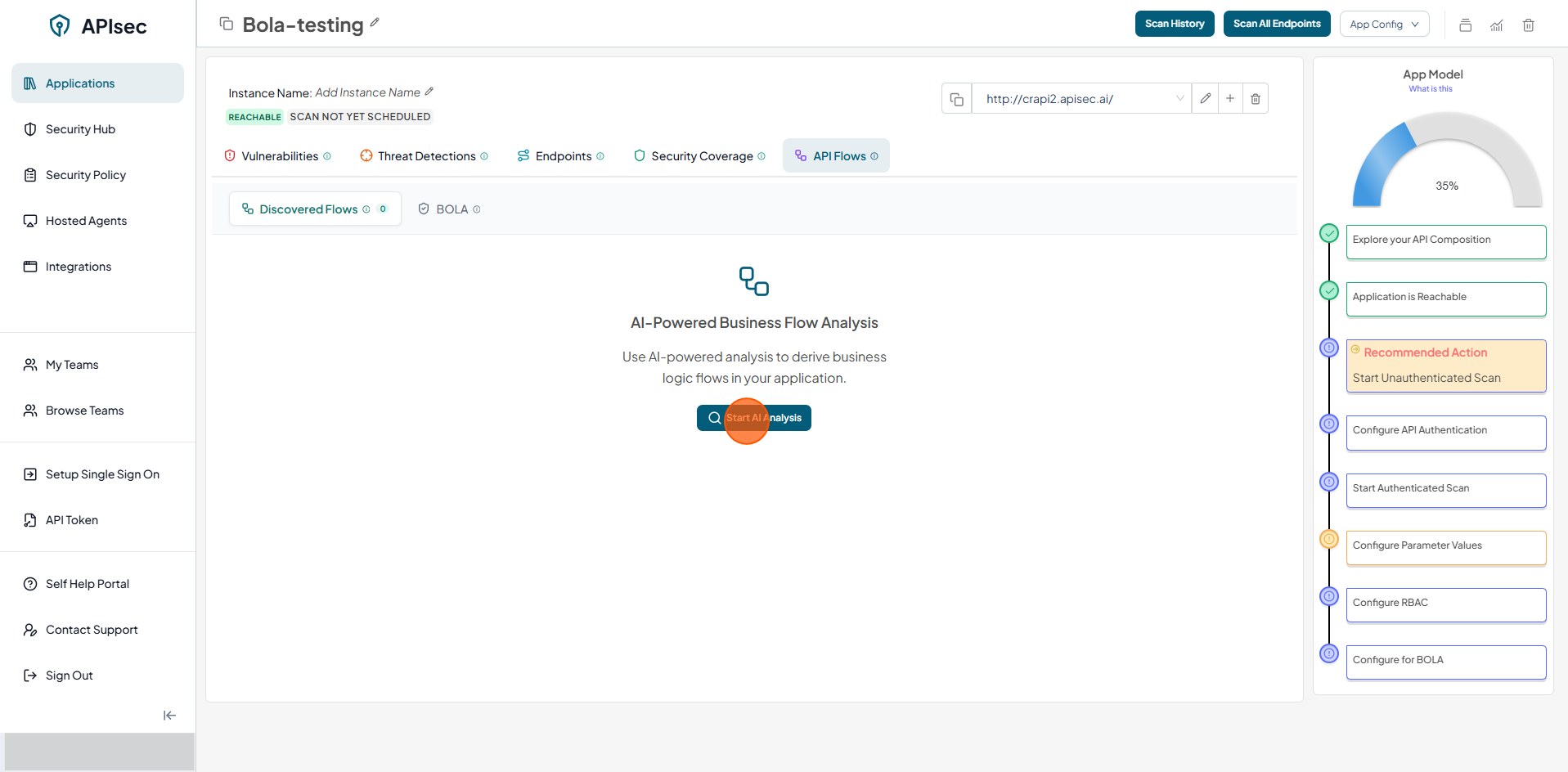Click the Start AI Analysis button

[x=753, y=418]
